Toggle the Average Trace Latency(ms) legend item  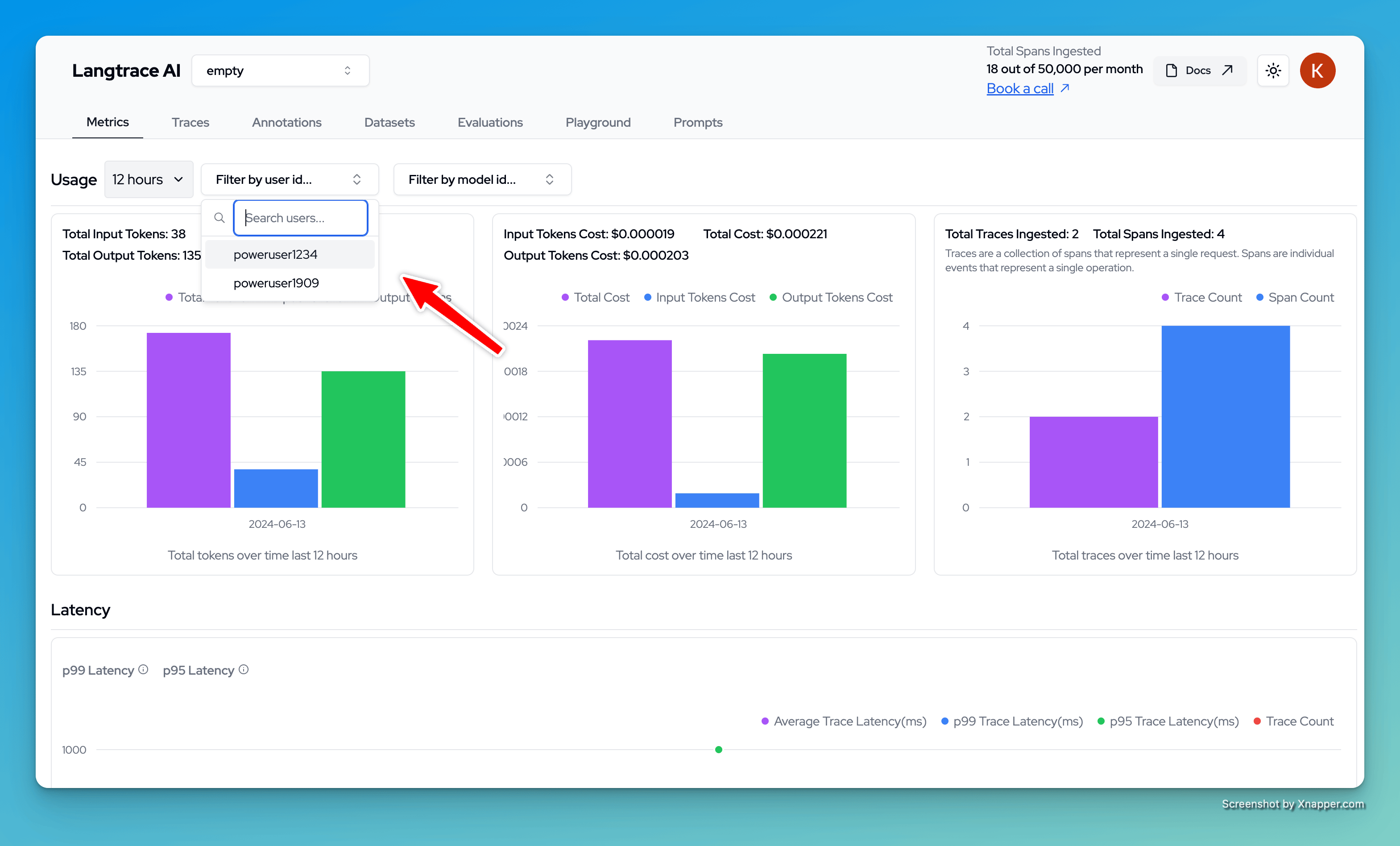tap(844, 721)
